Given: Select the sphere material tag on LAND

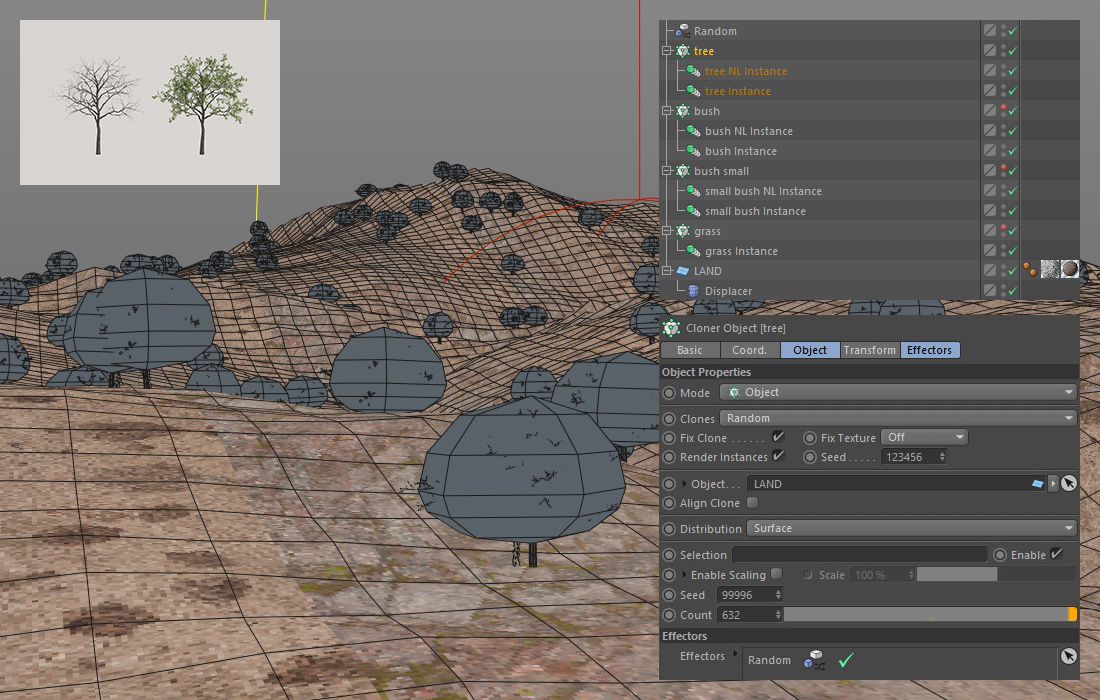Looking at the screenshot, I should [1070, 270].
